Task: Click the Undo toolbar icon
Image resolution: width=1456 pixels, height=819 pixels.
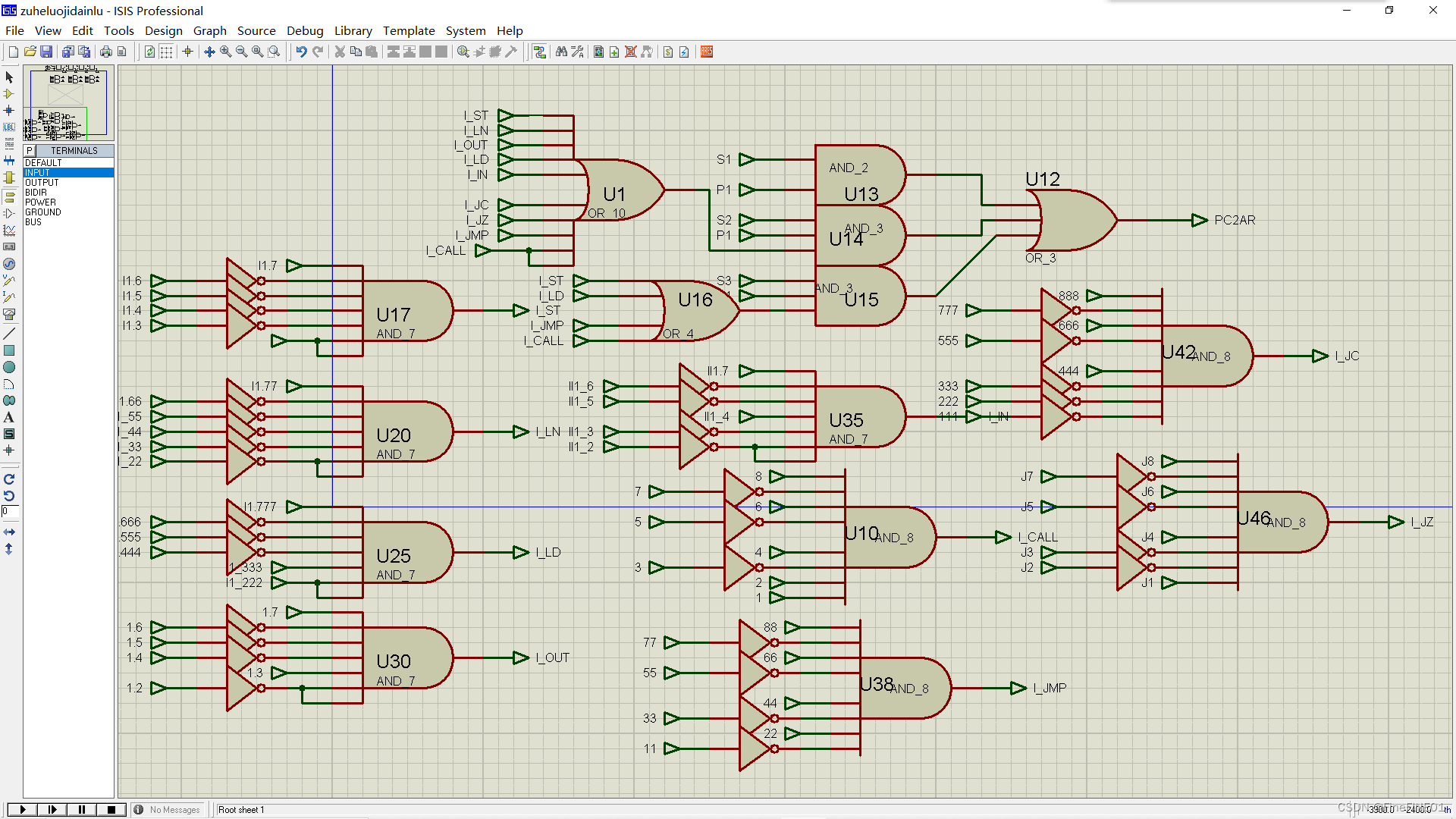Action: 301,52
